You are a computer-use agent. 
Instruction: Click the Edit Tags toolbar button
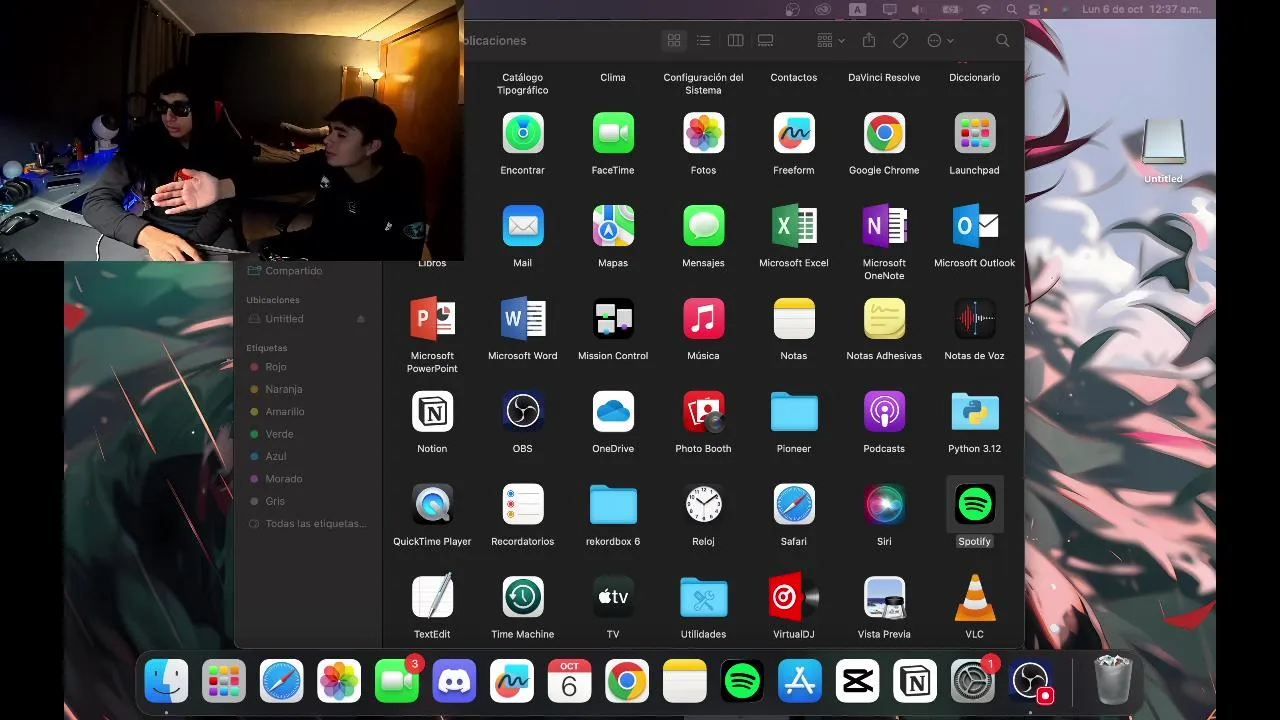[900, 41]
